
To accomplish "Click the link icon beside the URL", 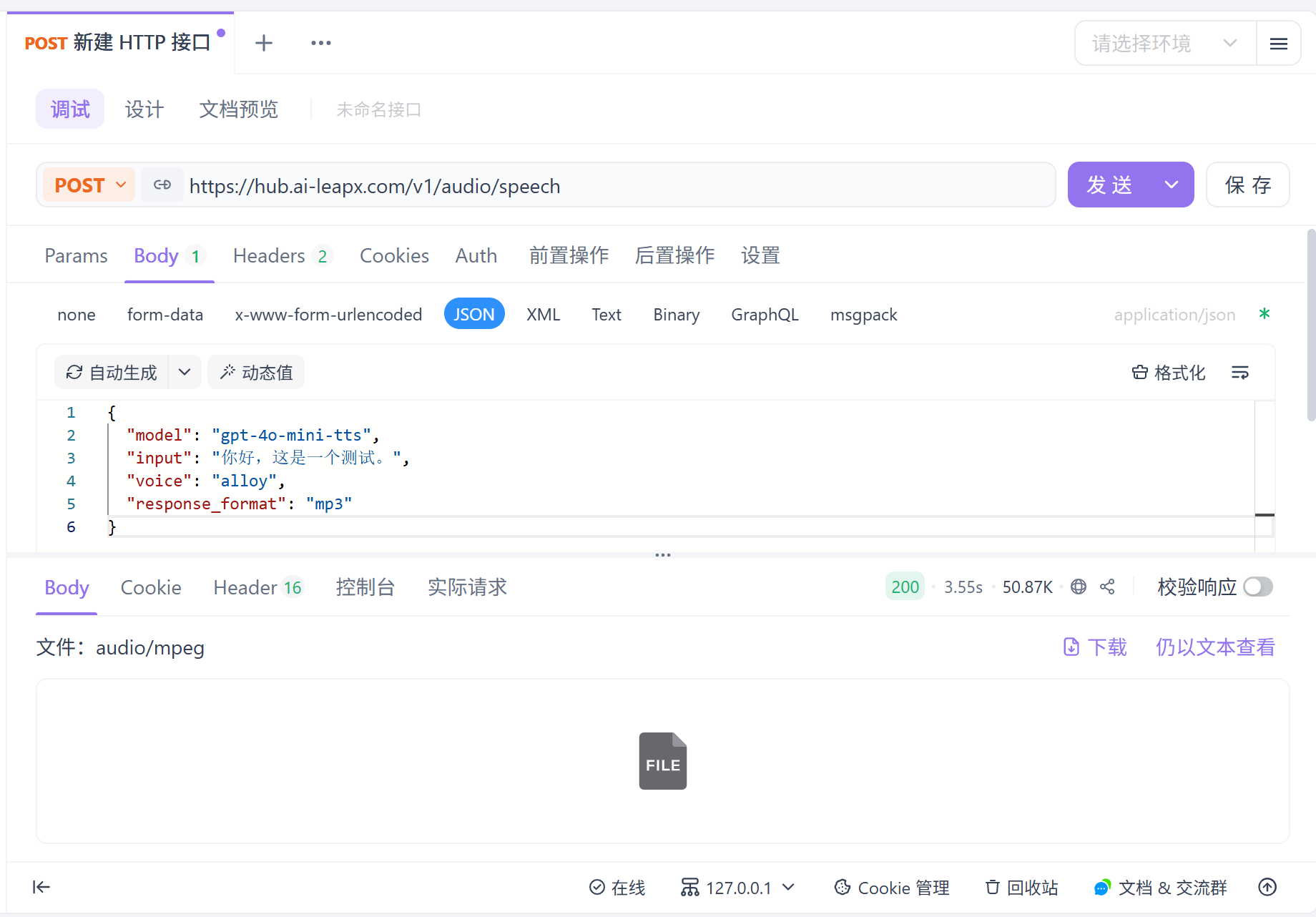I will [162, 185].
